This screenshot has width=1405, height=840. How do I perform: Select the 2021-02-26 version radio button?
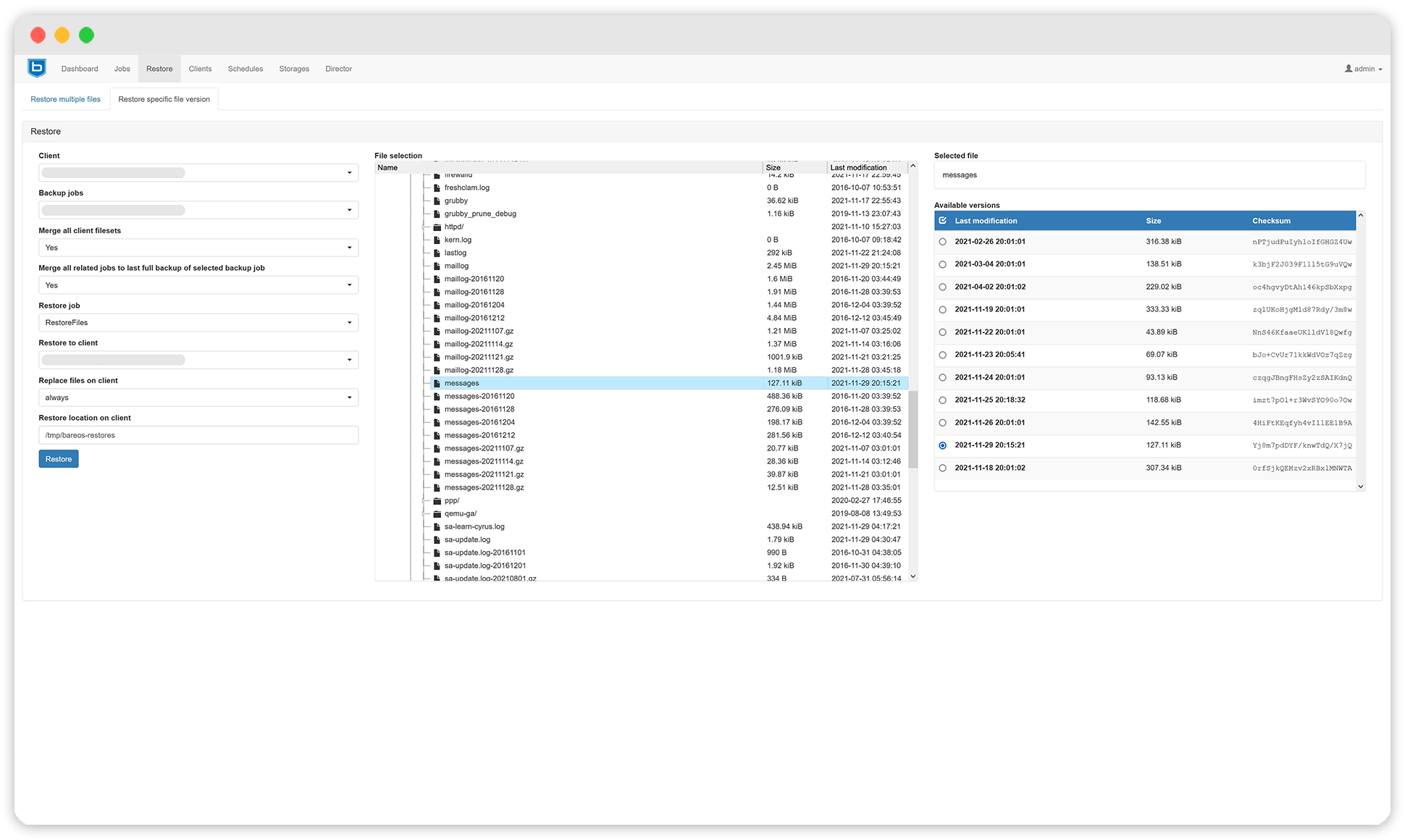942,242
